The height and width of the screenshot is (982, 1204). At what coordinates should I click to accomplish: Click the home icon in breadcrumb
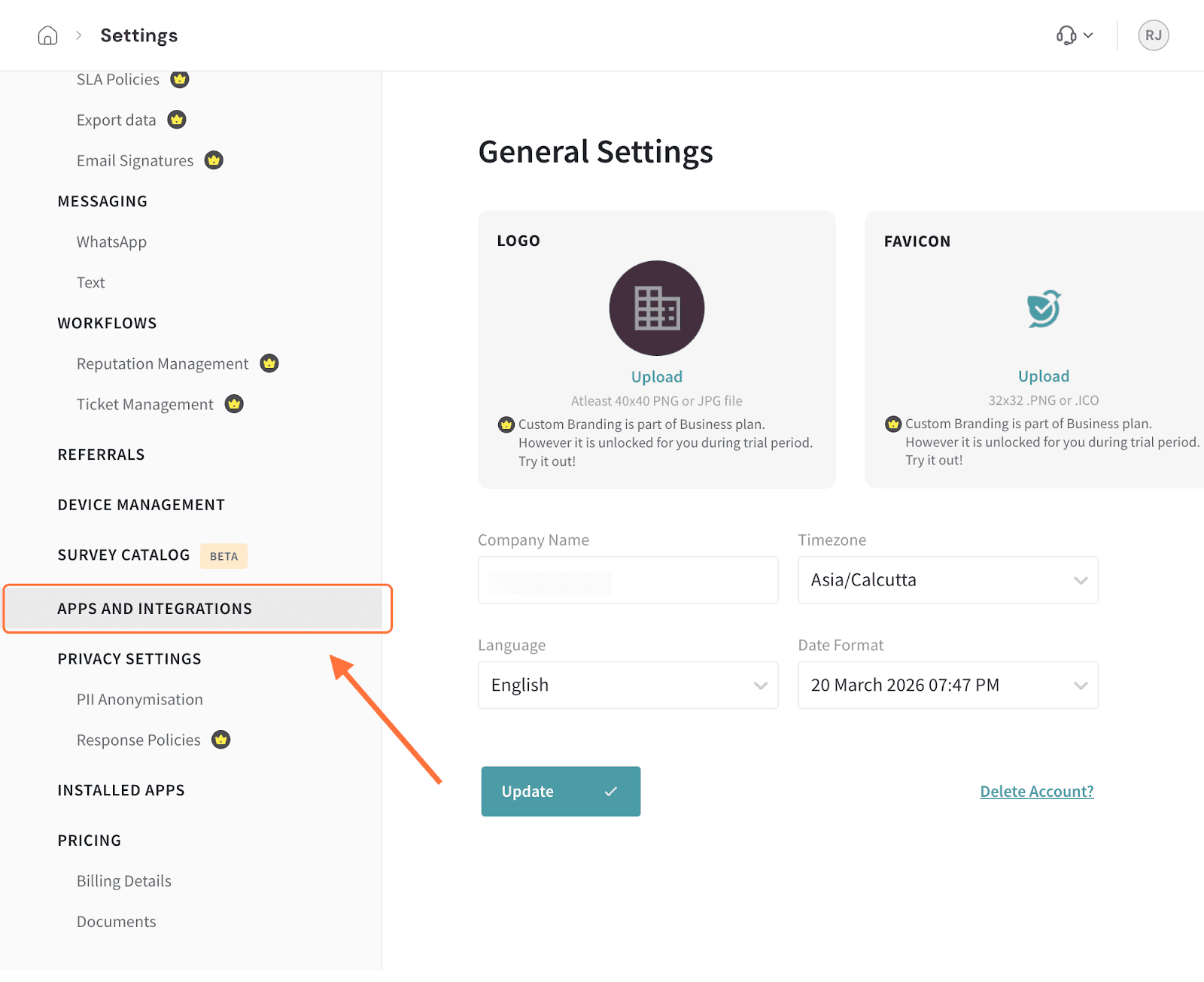coord(47,35)
